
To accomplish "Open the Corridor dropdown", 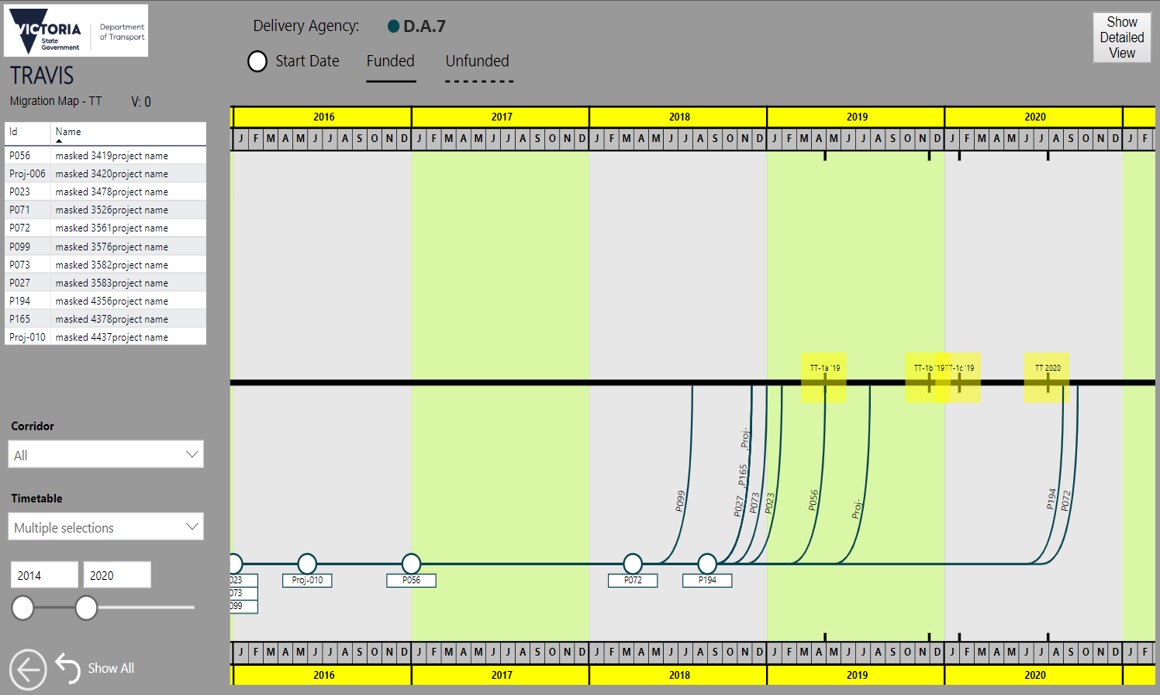I will click(106, 454).
